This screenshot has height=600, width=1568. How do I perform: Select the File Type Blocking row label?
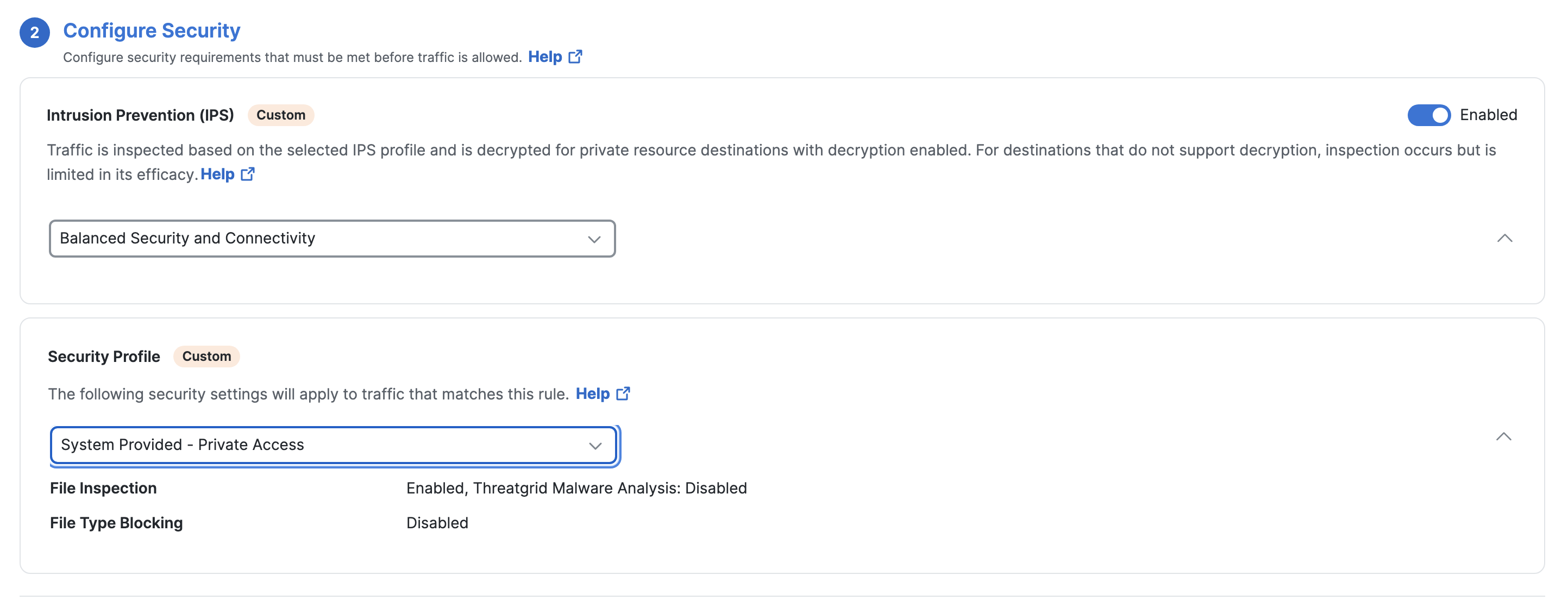point(116,523)
